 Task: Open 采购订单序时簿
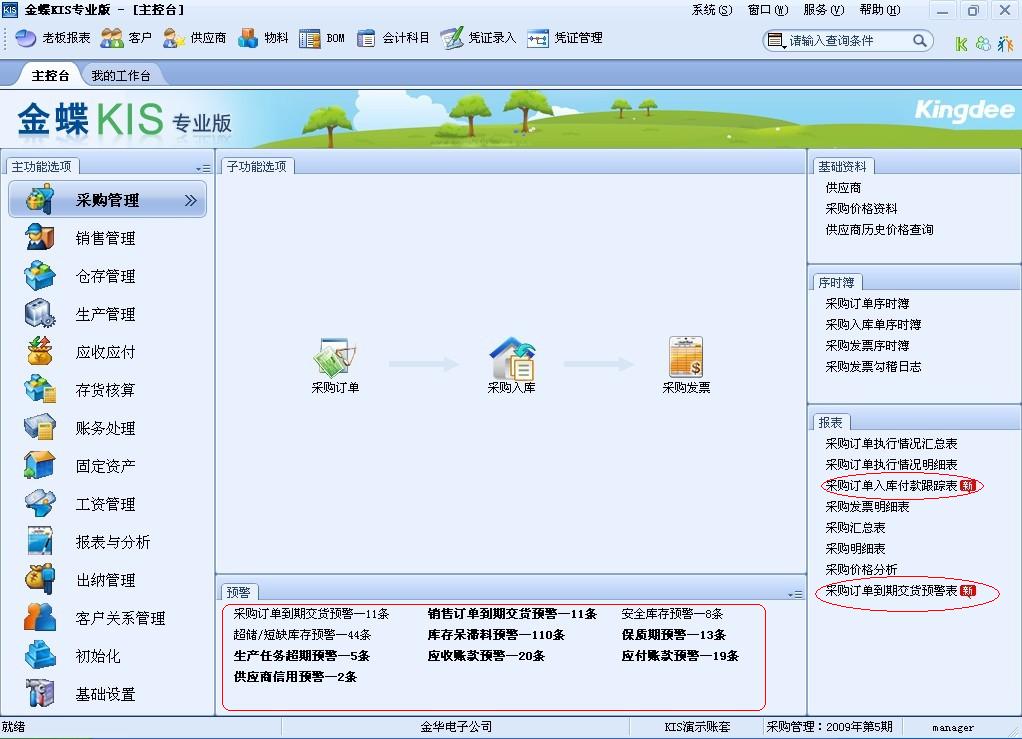tap(868, 304)
